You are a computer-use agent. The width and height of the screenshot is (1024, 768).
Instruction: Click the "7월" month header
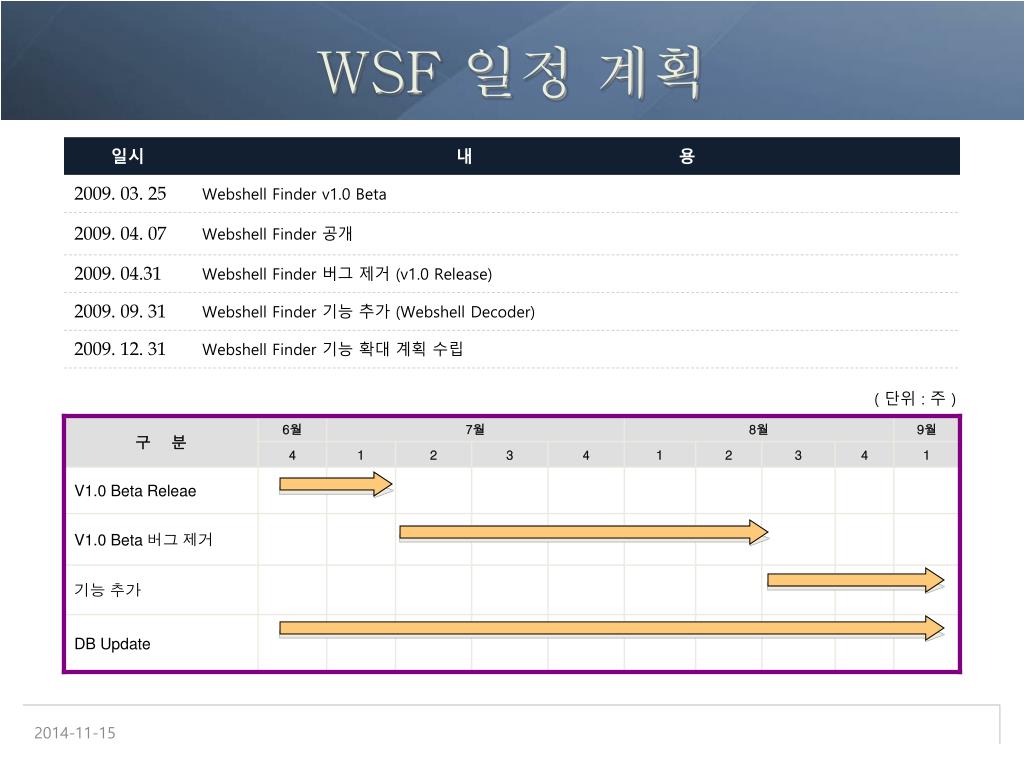(x=475, y=430)
